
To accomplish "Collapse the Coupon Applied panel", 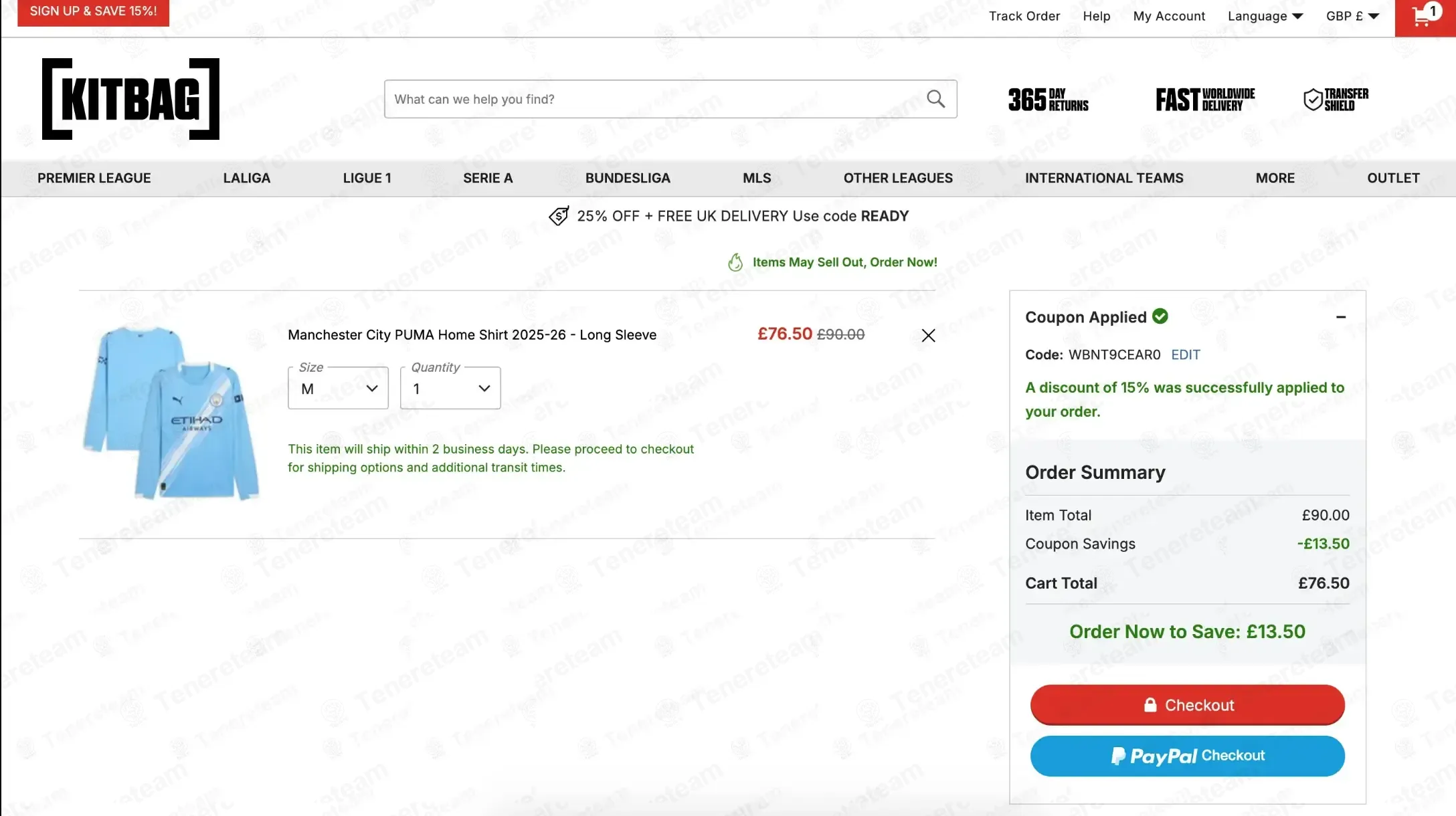I will [1340, 317].
